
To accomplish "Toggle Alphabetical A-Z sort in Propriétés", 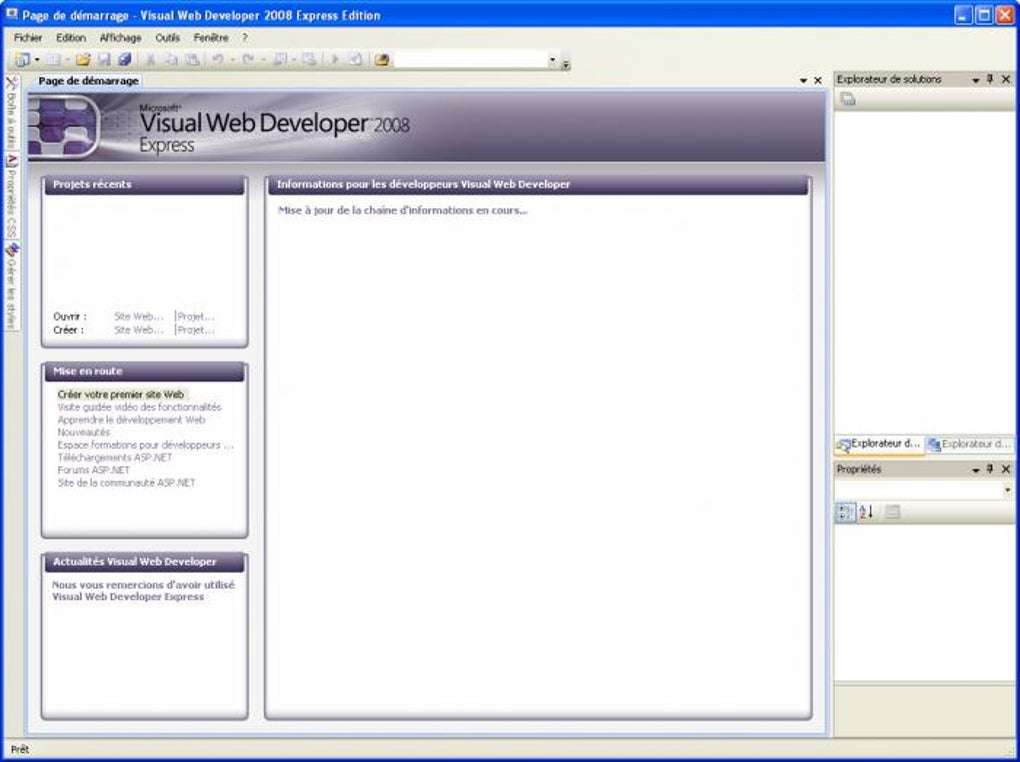I will coord(866,512).
